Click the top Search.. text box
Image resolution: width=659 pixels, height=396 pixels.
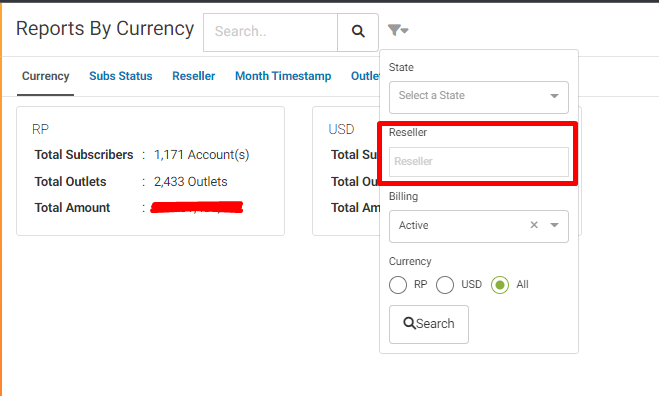(x=271, y=32)
